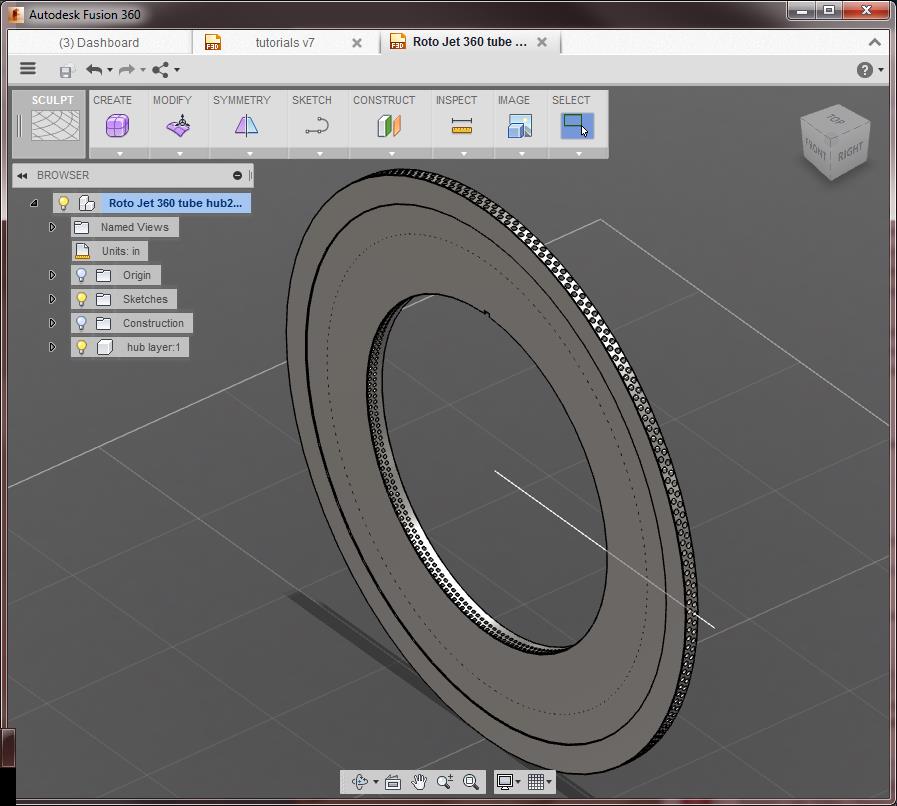Expand the Construction folder node
This screenshot has width=897, height=806.
[53, 323]
